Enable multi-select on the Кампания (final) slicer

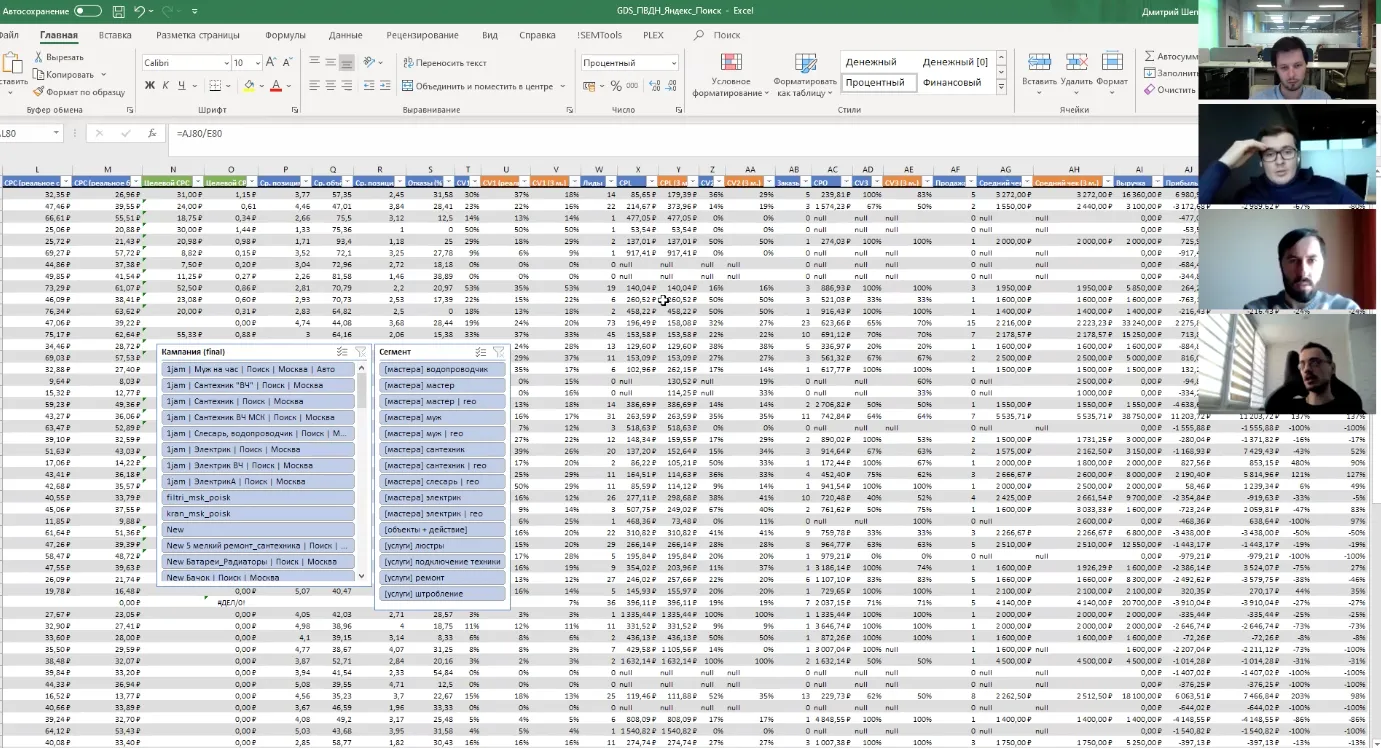point(343,352)
